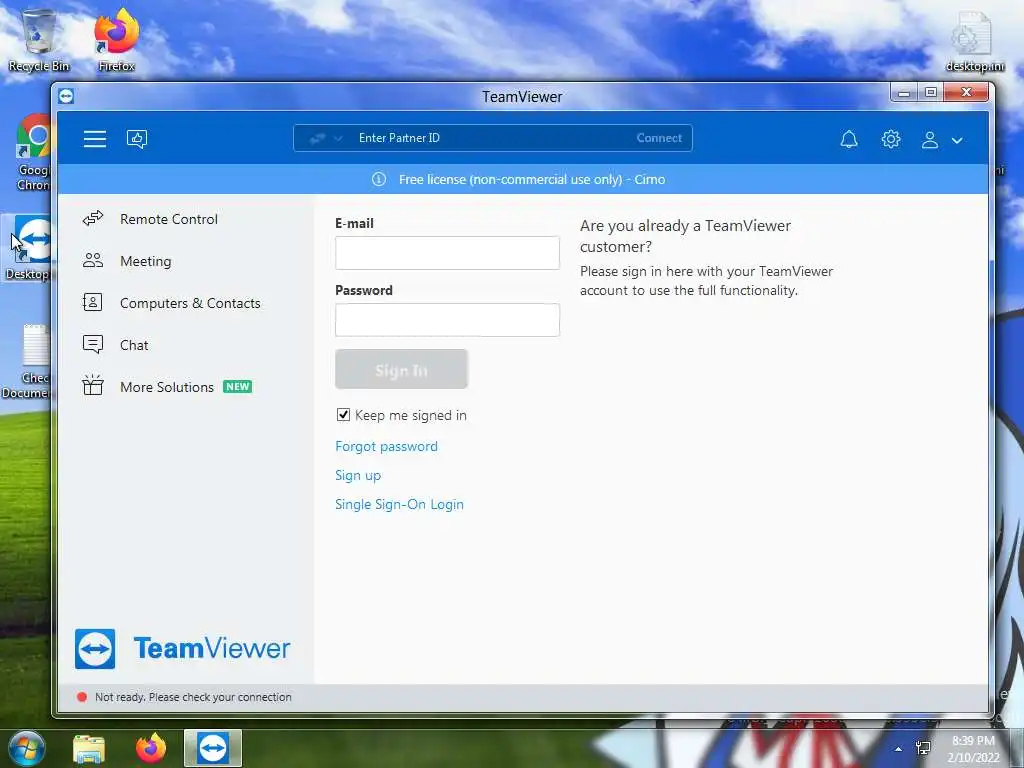Open settings gear icon
Viewport: 1024px width, 768px height.
[891, 139]
